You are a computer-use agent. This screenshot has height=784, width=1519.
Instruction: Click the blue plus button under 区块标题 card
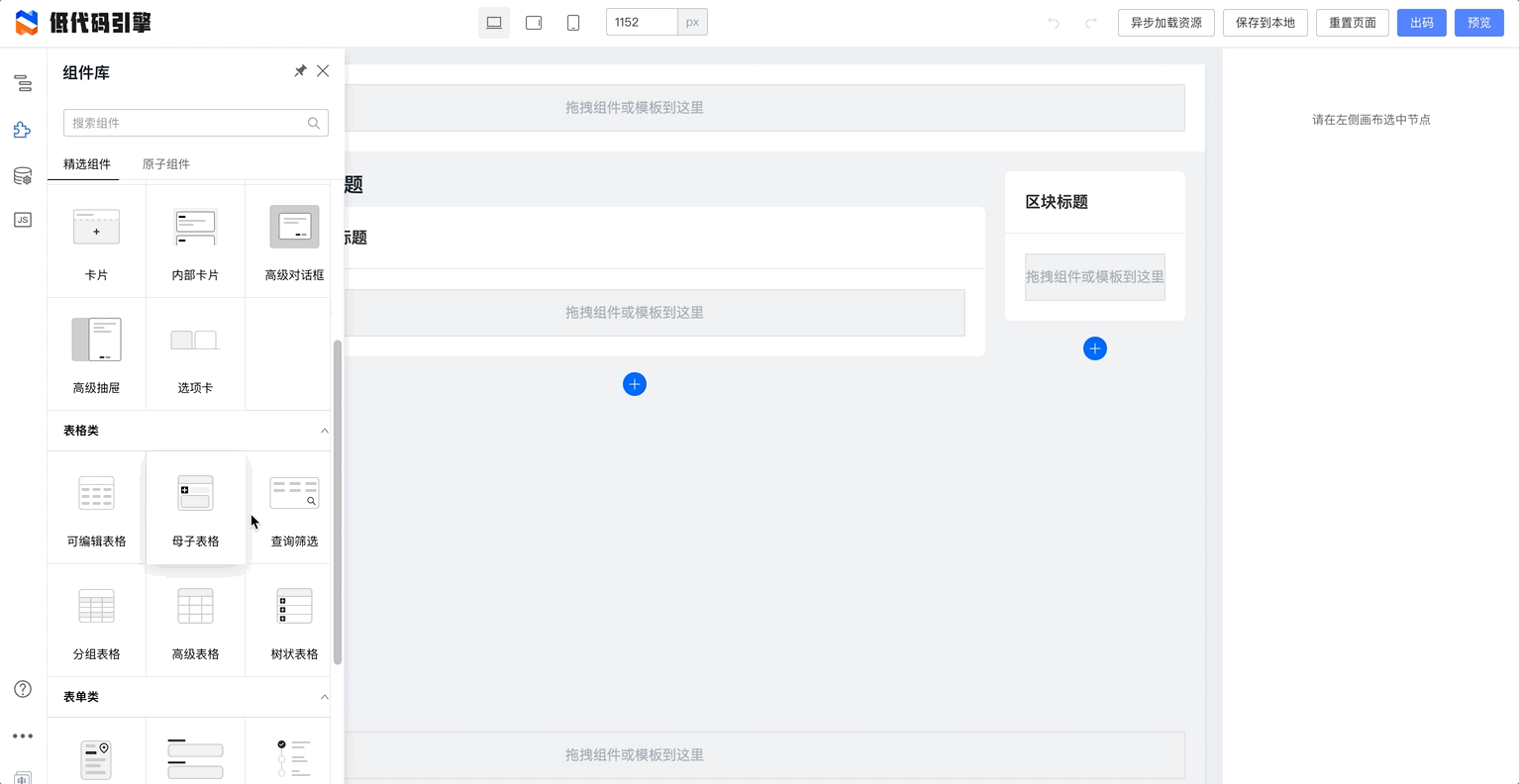(x=1095, y=348)
